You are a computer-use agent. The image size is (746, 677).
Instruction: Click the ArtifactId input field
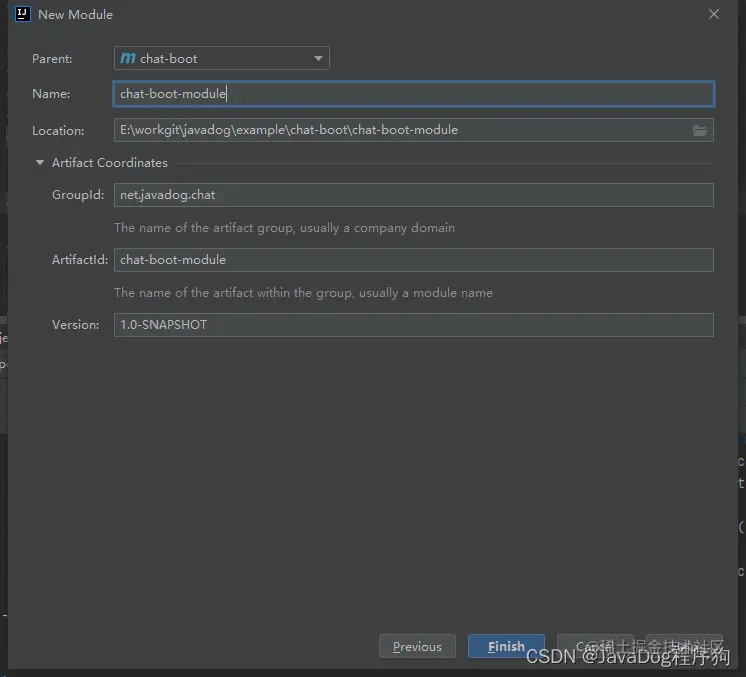coord(413,260)
